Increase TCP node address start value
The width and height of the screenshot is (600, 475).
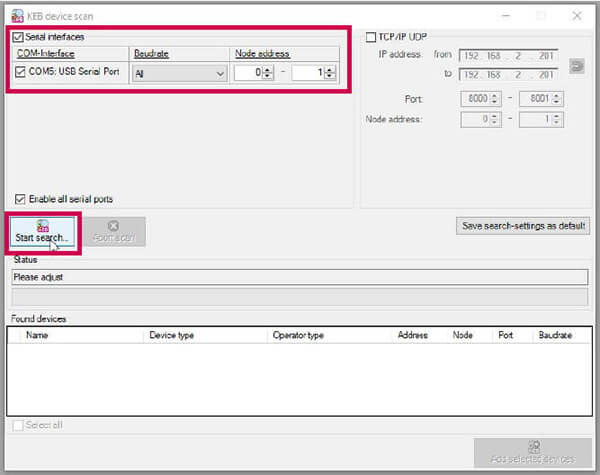click(x=494, y=116)
